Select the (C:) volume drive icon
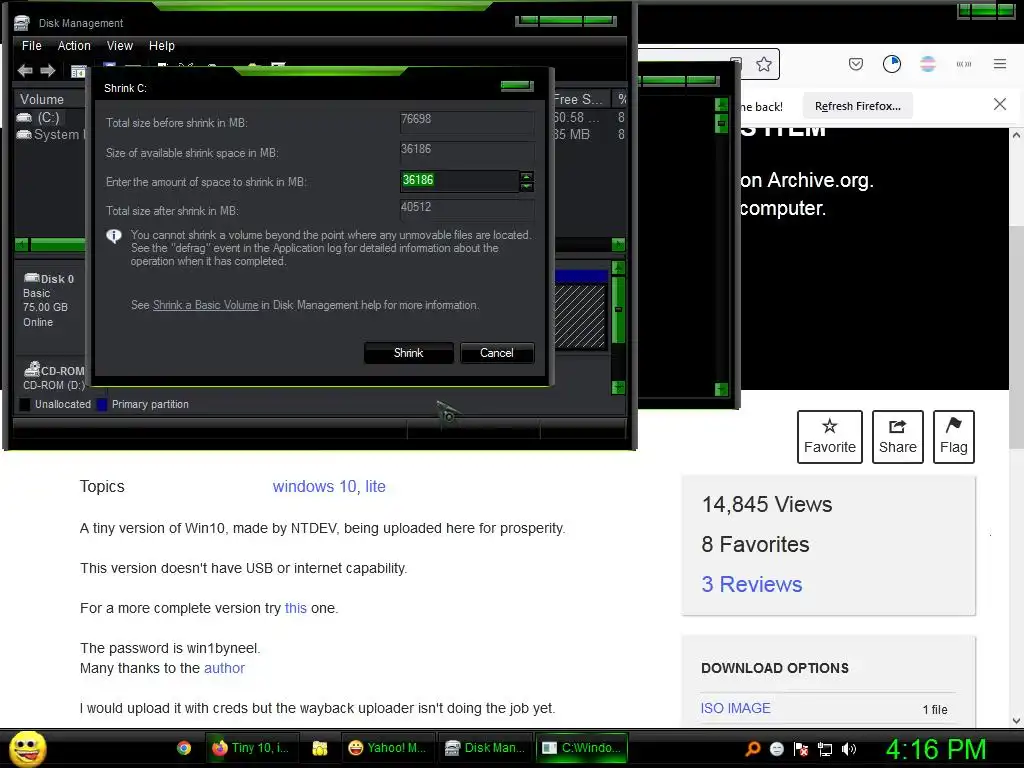1024x768 pixels. pyautogui.click(x=24, y=118)
